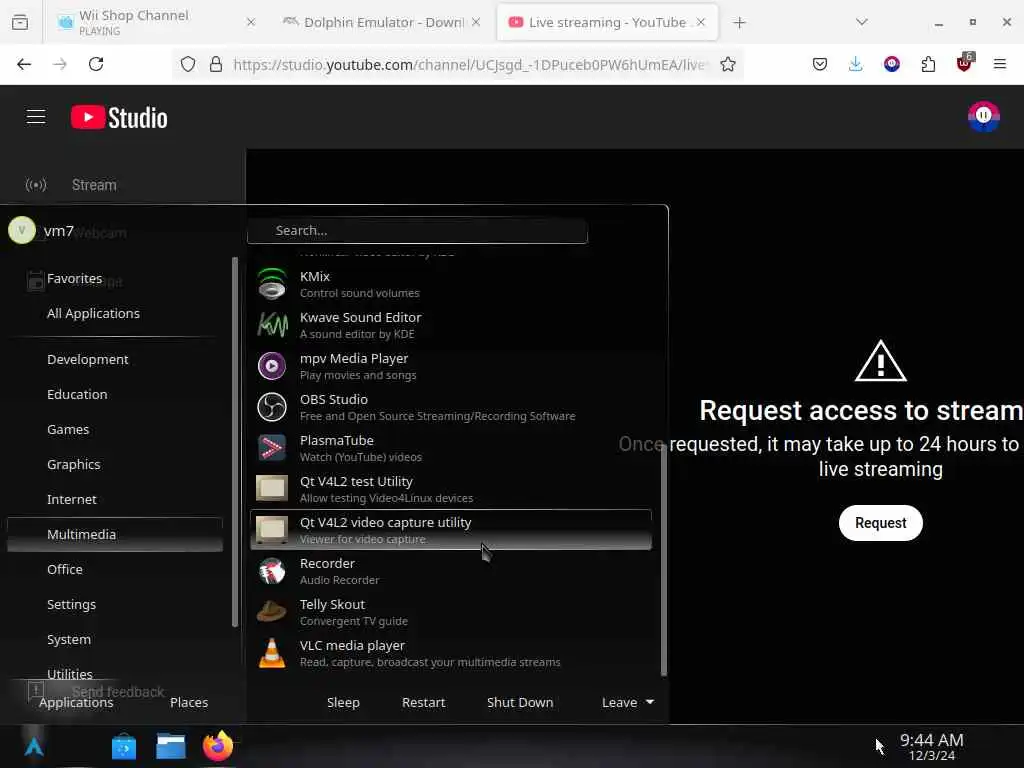Bookmark this page with star icon
1024x768 pixels.
click(x=728, y=64)
